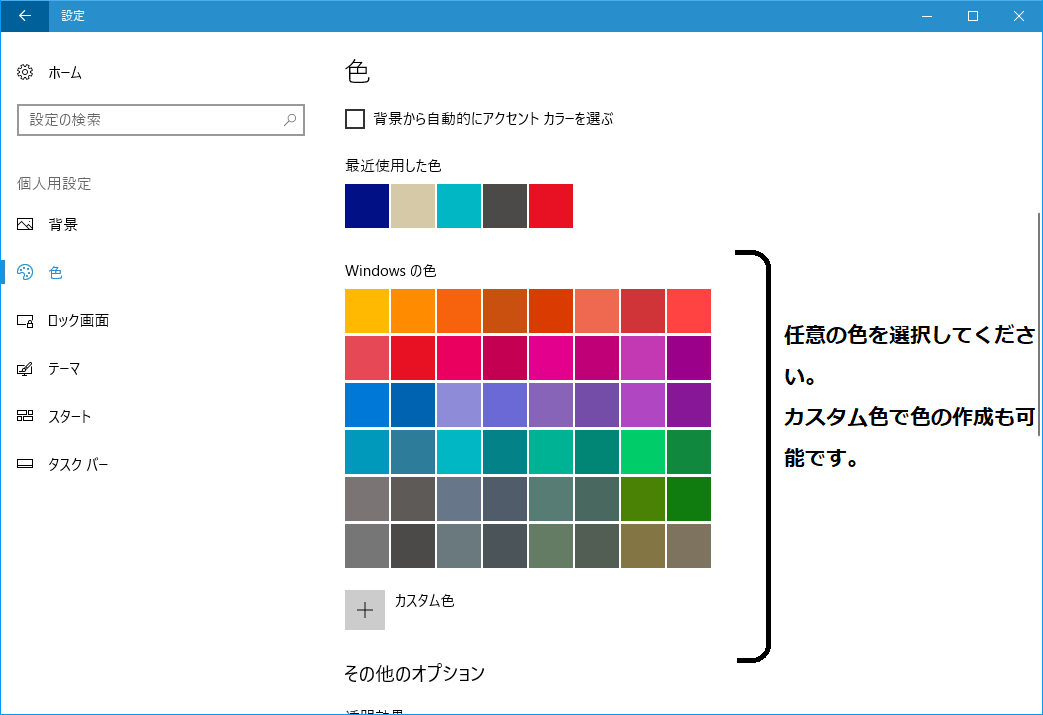Select the Start icon in sidebar
Screen dimensions: 1043x715
coord(26,417)
